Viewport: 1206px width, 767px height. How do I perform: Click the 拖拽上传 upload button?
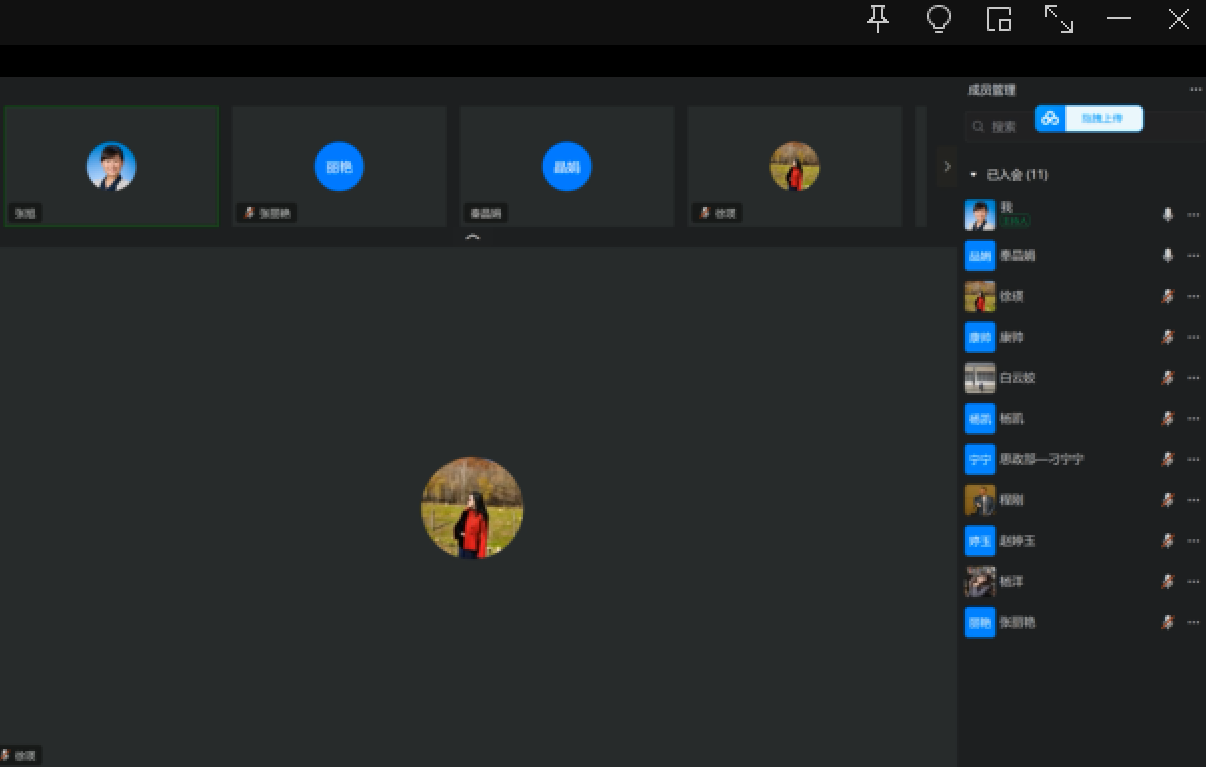click(x=1102, y=119)
